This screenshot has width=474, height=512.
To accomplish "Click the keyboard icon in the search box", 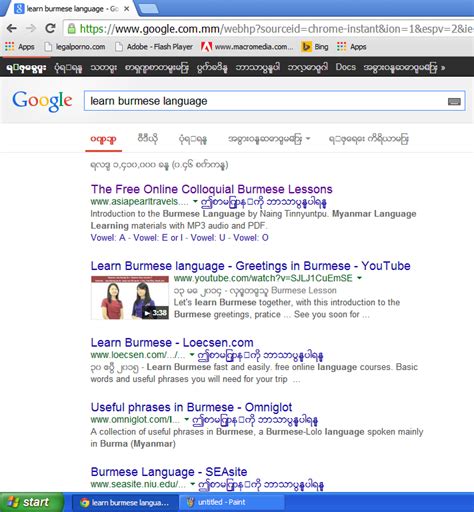I will pyautogui.click(x=454, y=101).
